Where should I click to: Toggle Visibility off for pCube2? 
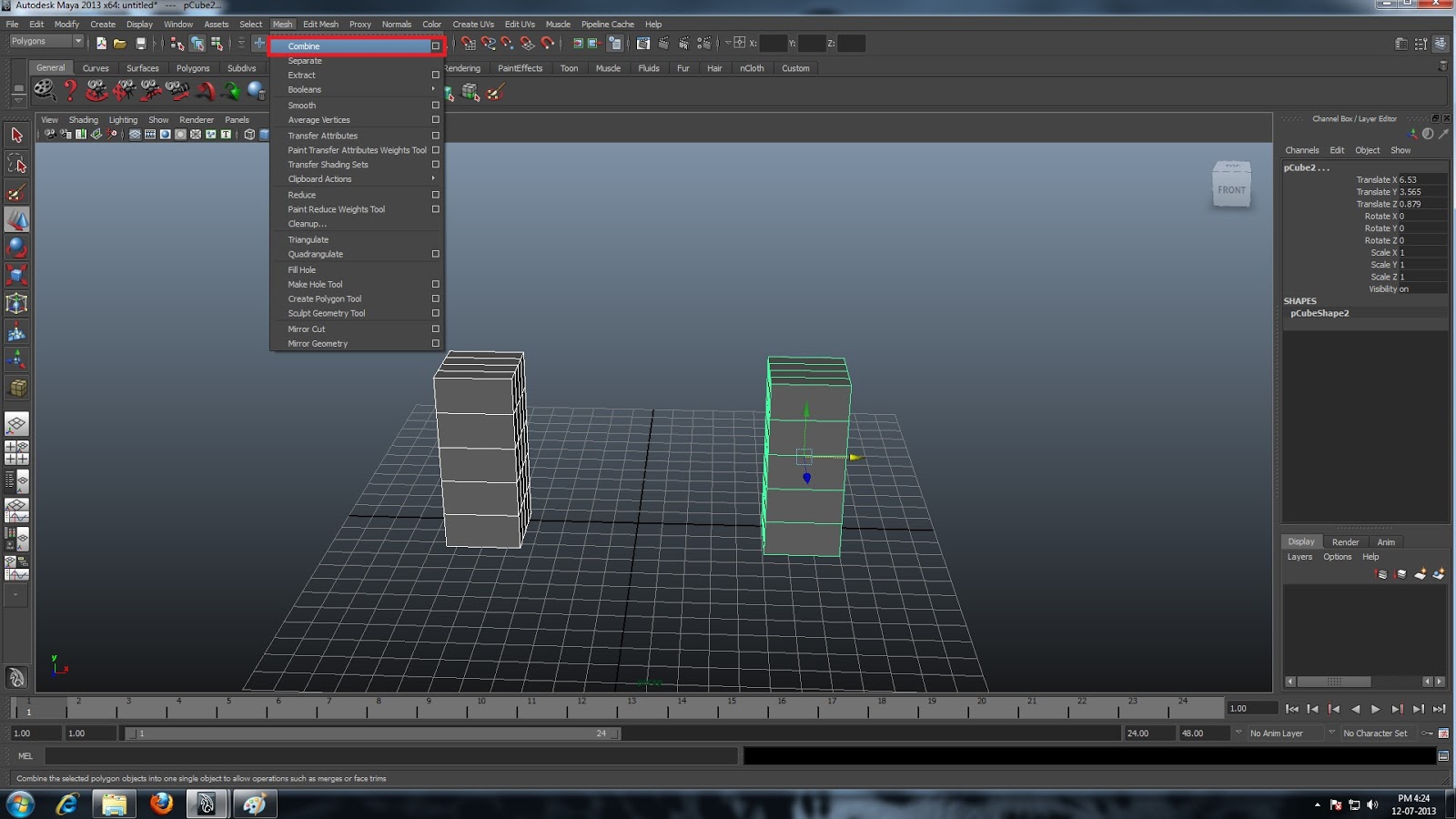pos(1406,288)
